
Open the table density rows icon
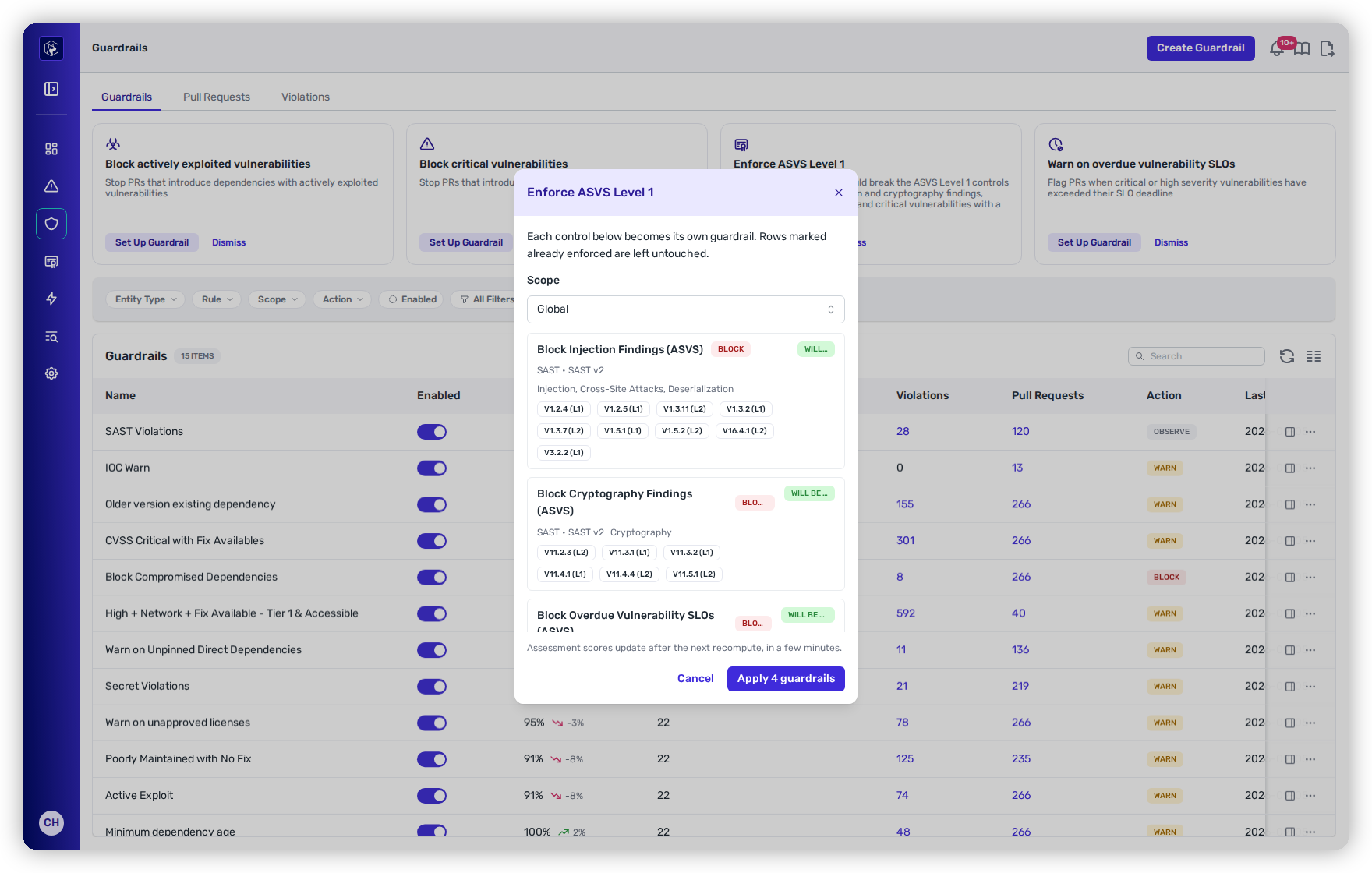click(x=1314, y=356)
